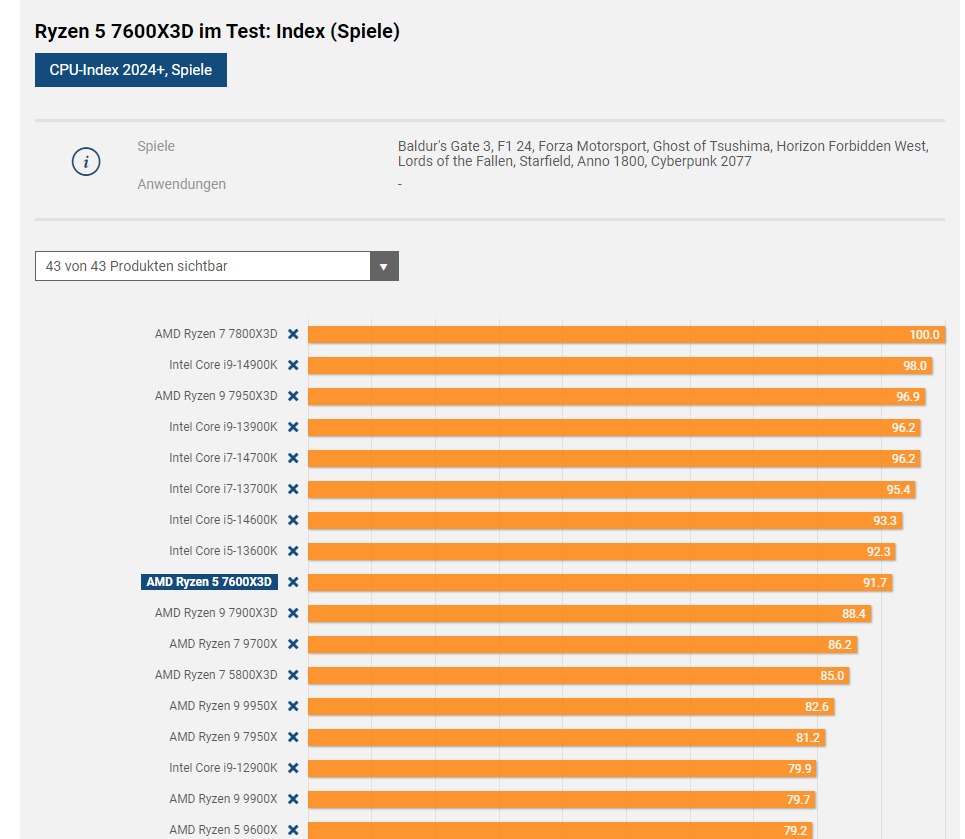The width and height of the screenshot is (965, 839).
Task: Remove AMD Ryzen 9 7950X via its X icon
Action: click(x=293, y=737)
